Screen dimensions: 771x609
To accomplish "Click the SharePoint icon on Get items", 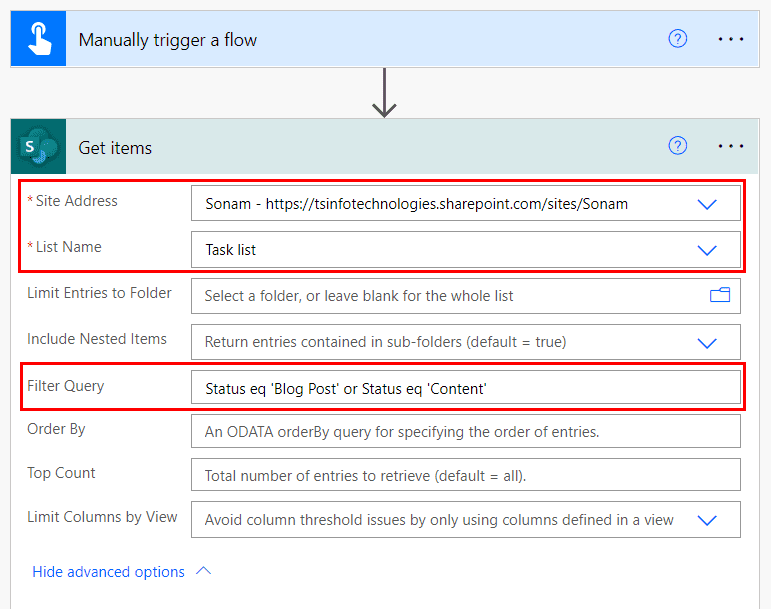I will [38, 146].
